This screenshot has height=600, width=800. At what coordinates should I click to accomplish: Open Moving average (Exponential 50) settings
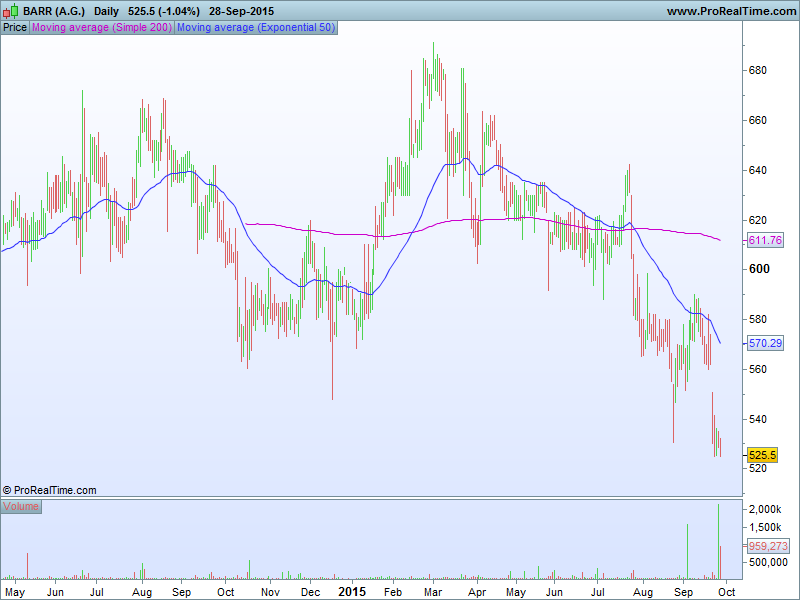255,27
